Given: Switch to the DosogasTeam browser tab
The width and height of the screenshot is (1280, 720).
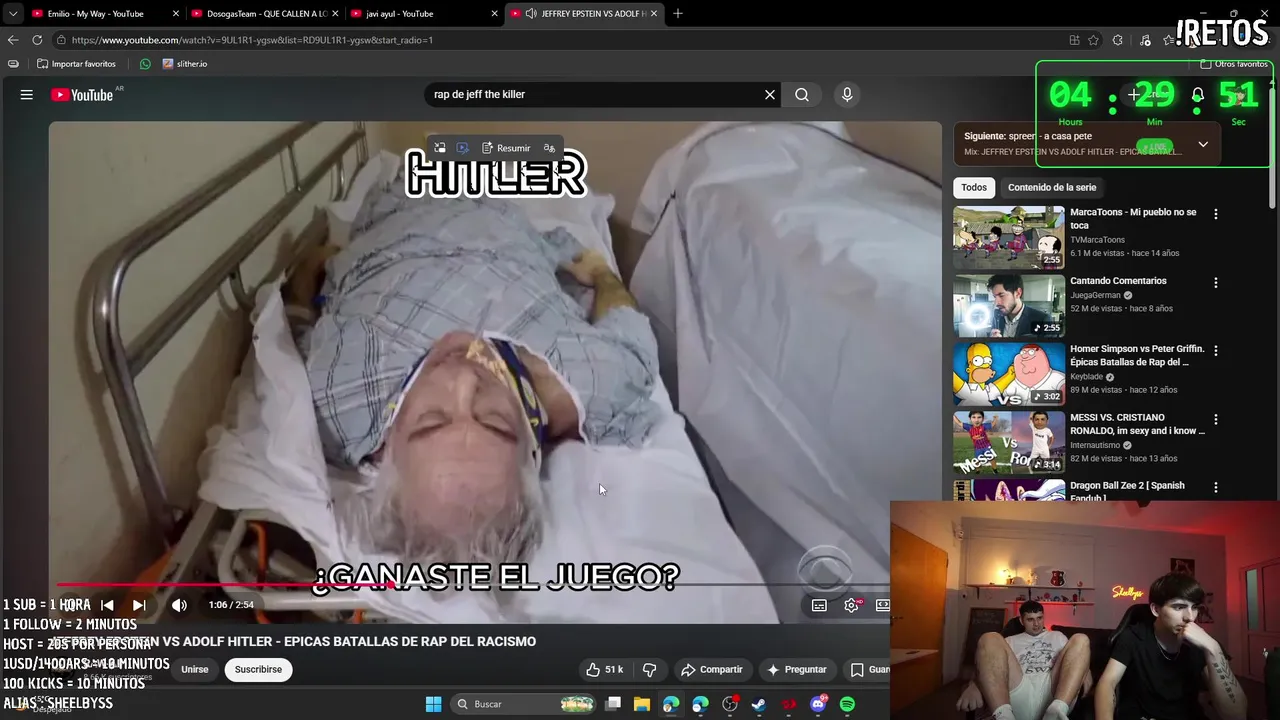Looking at the screenshot, I should coord(267,14).
